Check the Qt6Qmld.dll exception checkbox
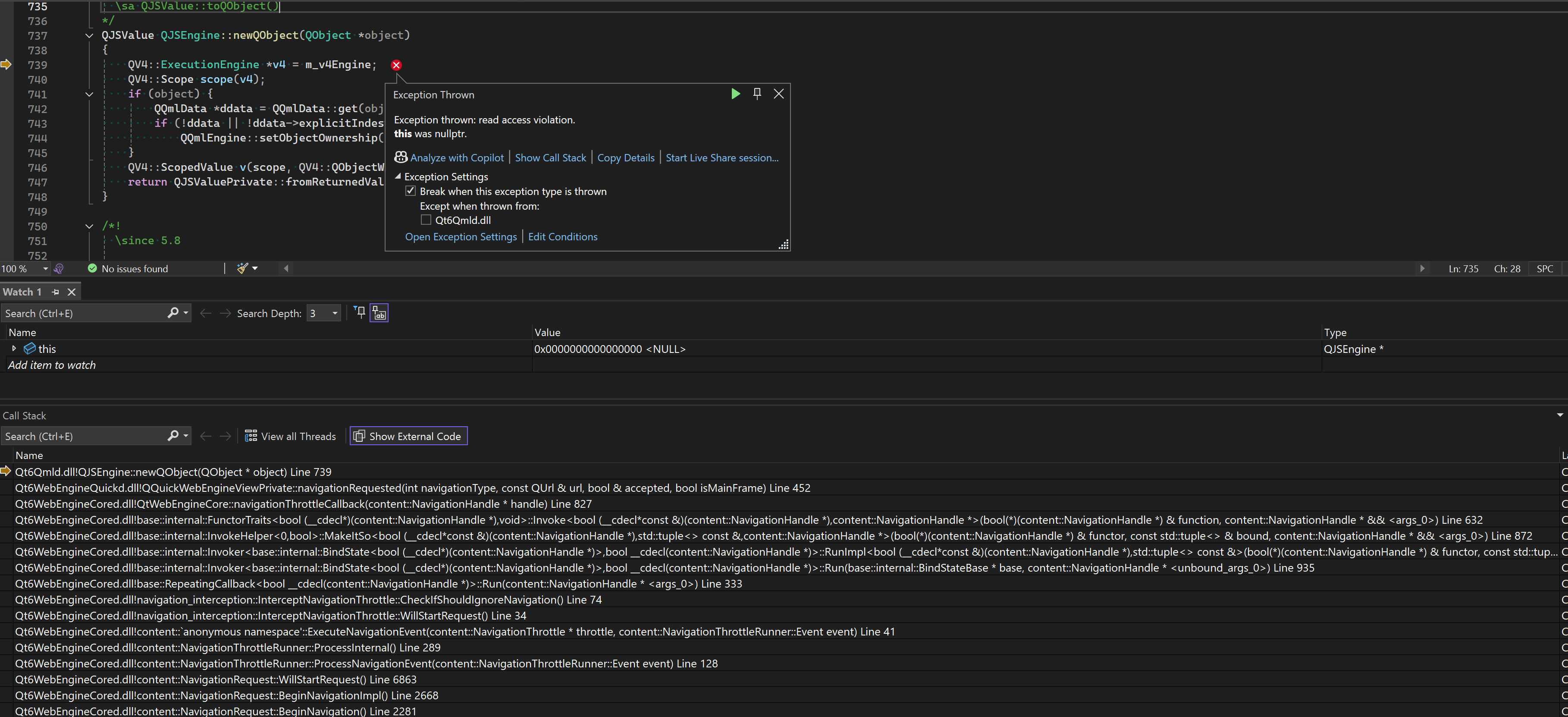The width and height of the screenshot is (1568, 717). point(426,220)
